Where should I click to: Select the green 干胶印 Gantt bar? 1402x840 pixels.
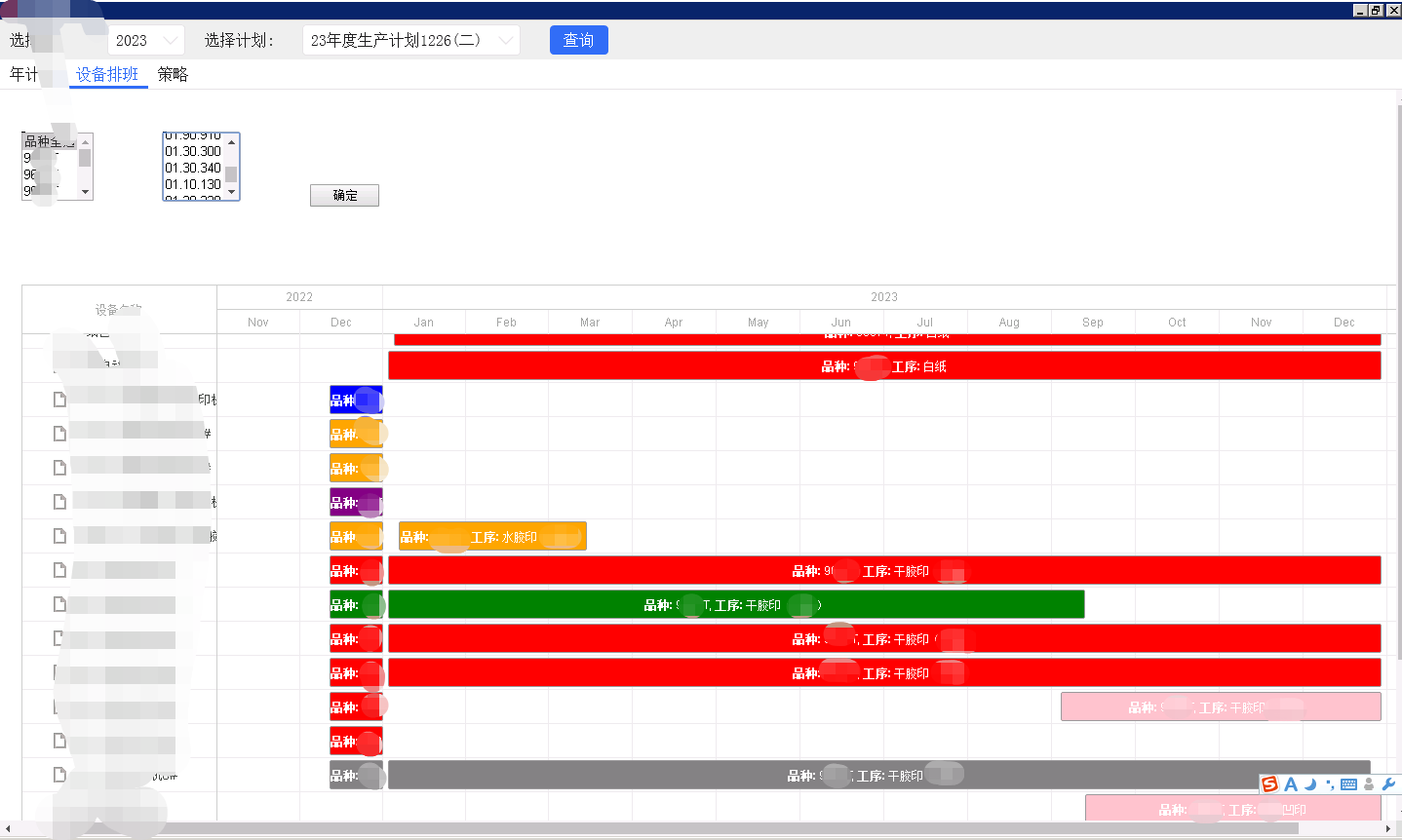[x=736, y=604]
